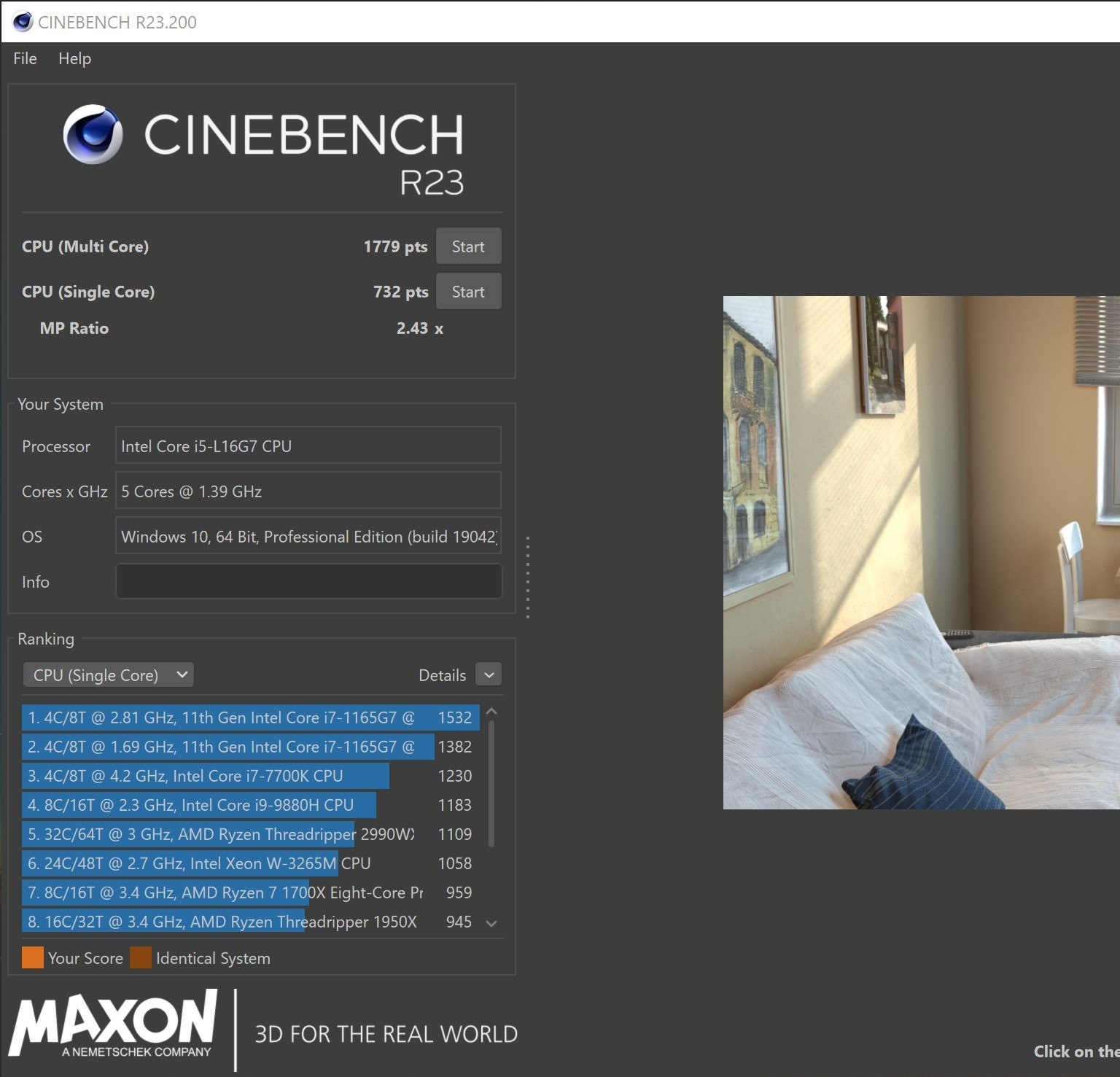This screenshot has height=1077, width=1120.
Task: Click the CPU (Multi Core) label
Action: (x=85, y=246)
